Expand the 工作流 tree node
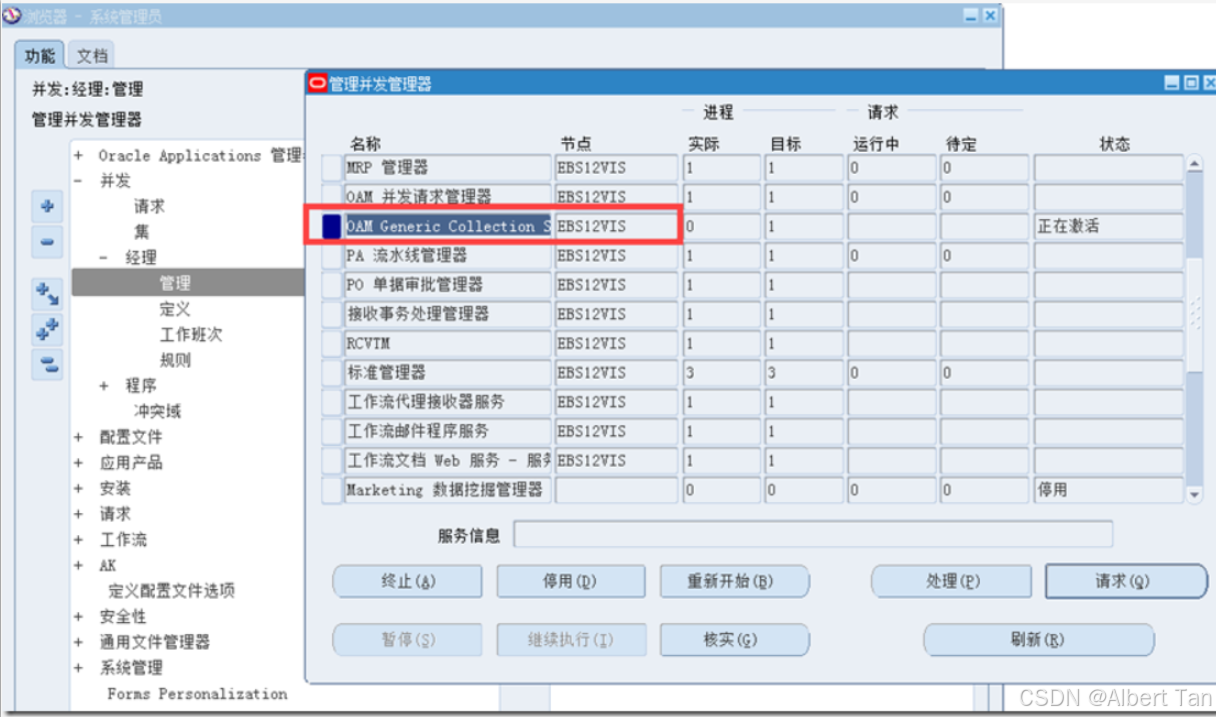The height and width of the screenshot is (717, 1216). point(78,540)
